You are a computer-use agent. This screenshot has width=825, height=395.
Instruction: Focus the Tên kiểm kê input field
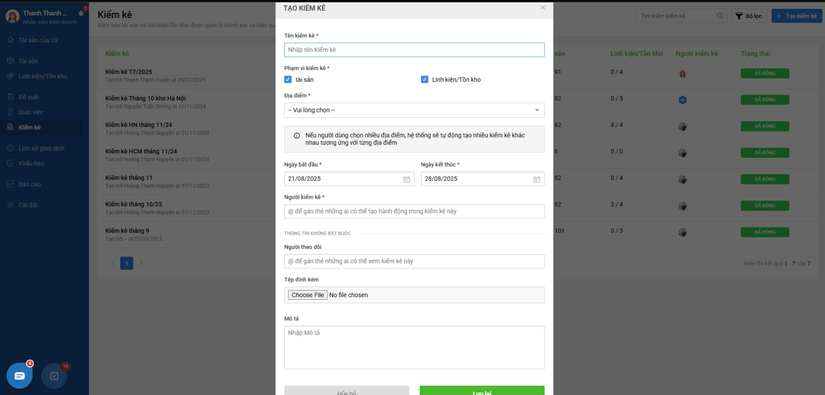point(414,50)
